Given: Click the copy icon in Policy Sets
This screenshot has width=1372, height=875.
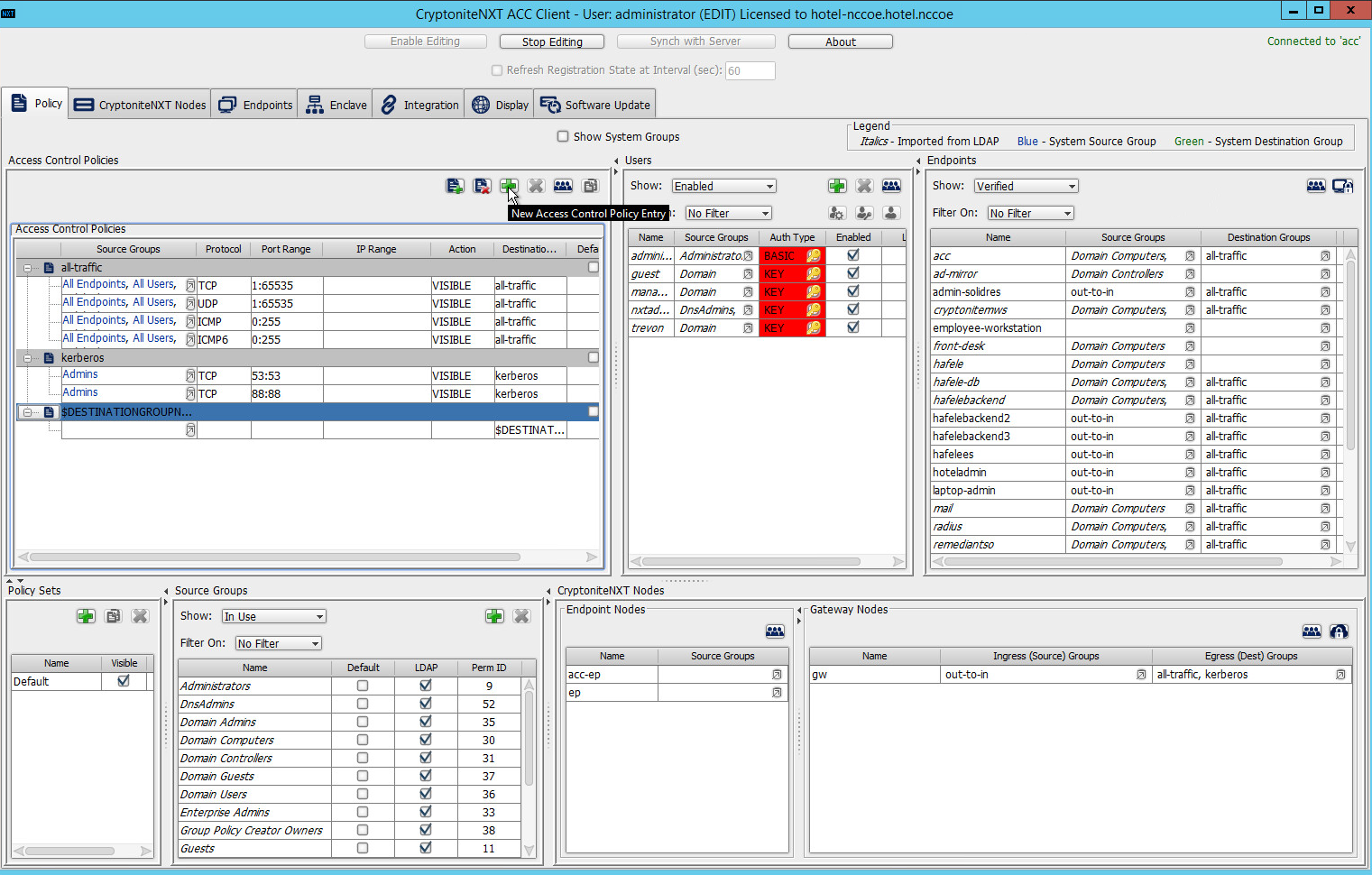Looking at the screenshot, I should point(113,616).
